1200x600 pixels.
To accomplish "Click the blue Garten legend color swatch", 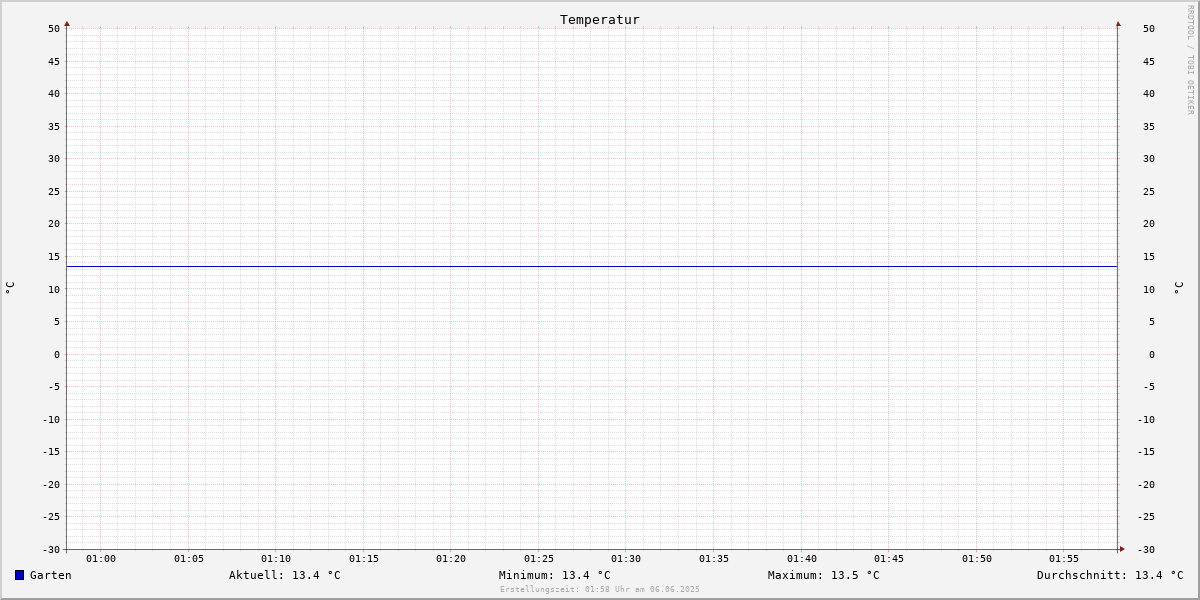I will [x=19, y=575].
